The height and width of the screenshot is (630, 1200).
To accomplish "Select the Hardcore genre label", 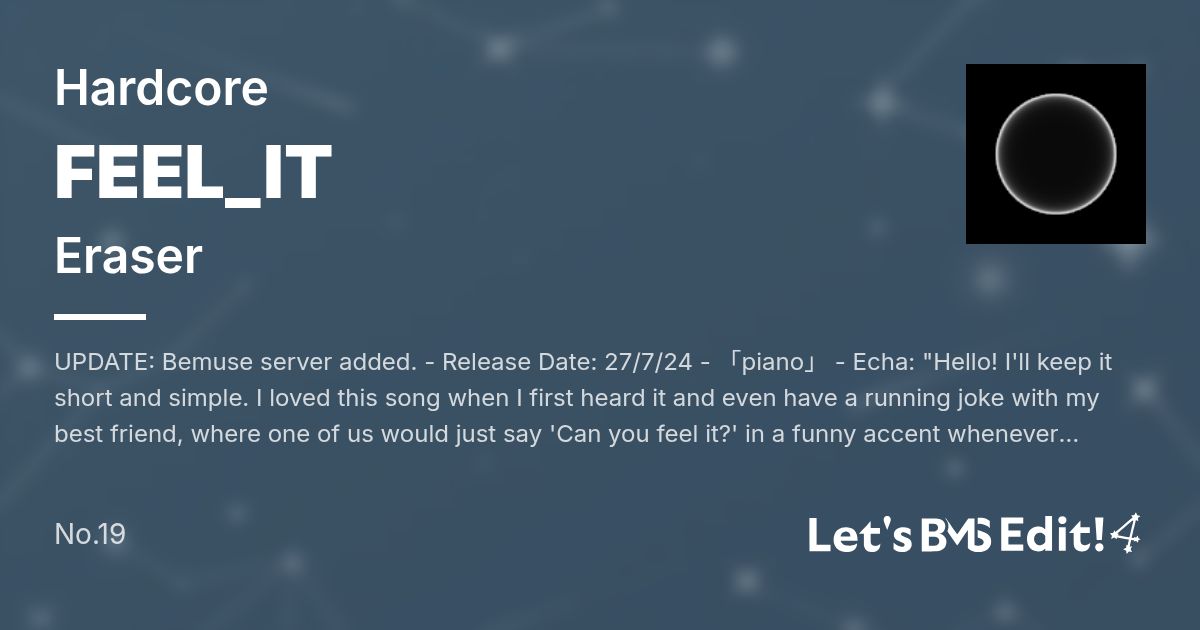I will point(161,89).
